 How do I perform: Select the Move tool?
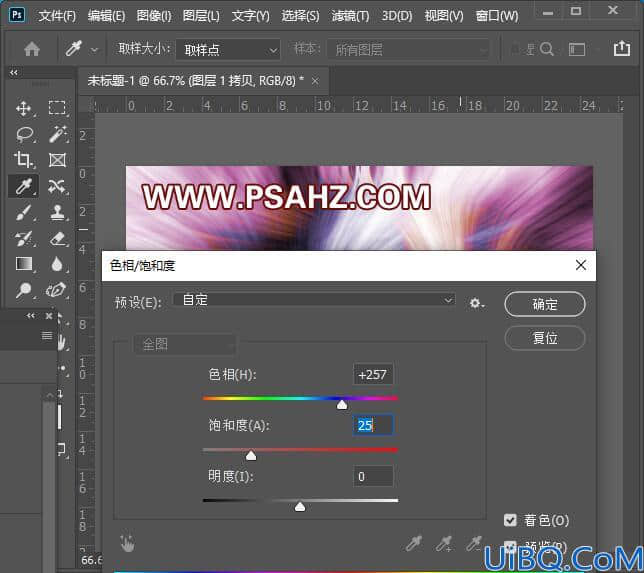click(x=23, y=109)
